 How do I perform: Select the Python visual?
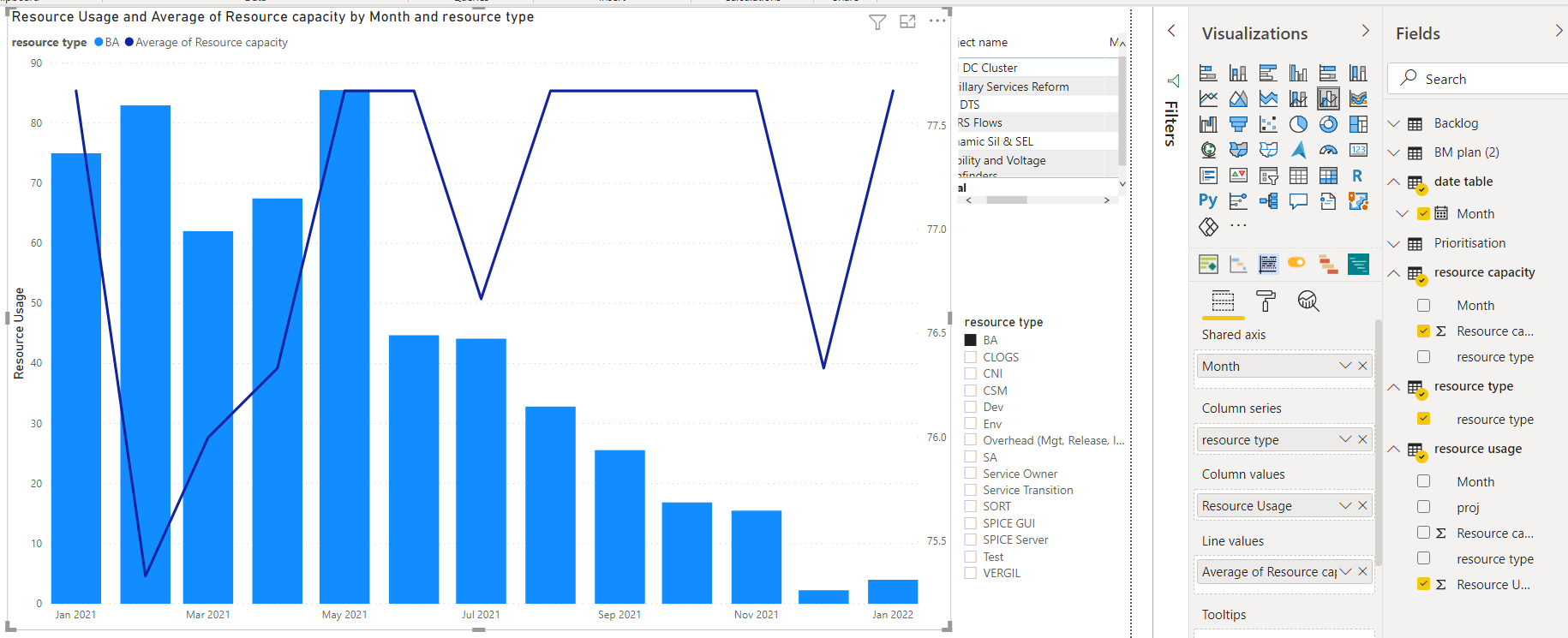click(x=1208, y=201)
